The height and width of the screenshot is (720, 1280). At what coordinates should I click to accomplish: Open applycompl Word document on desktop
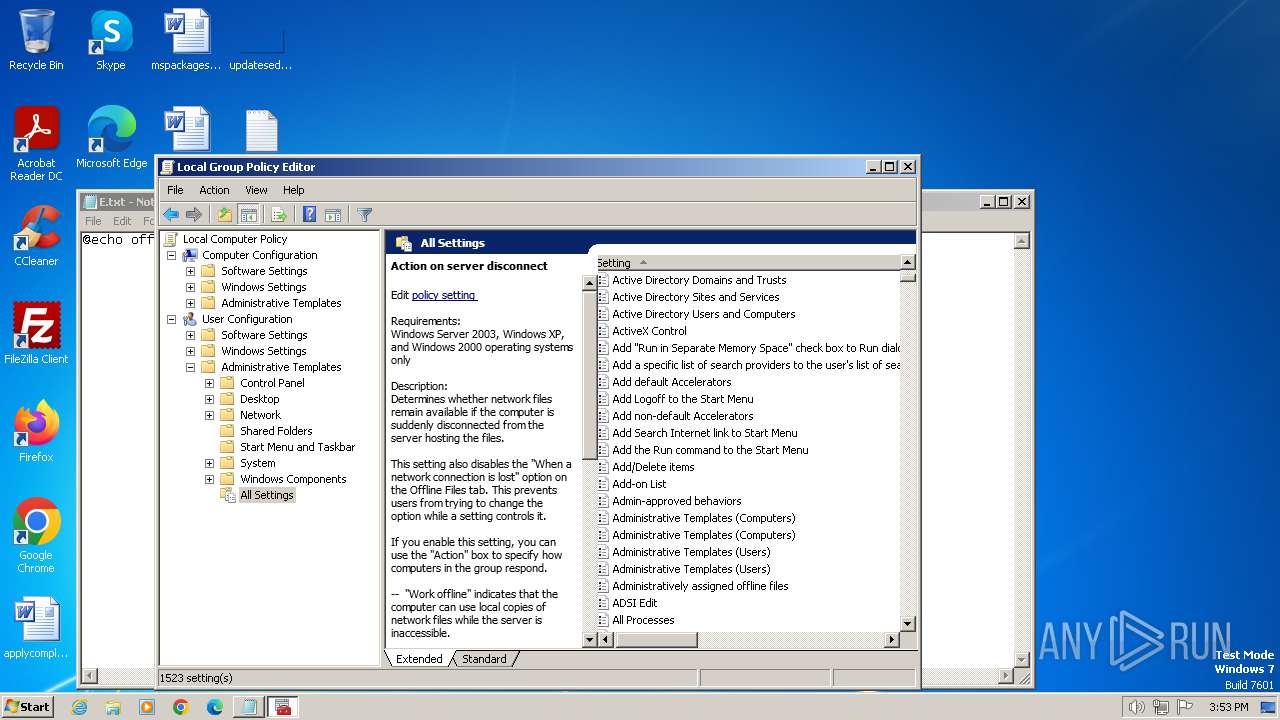point(36,628)
